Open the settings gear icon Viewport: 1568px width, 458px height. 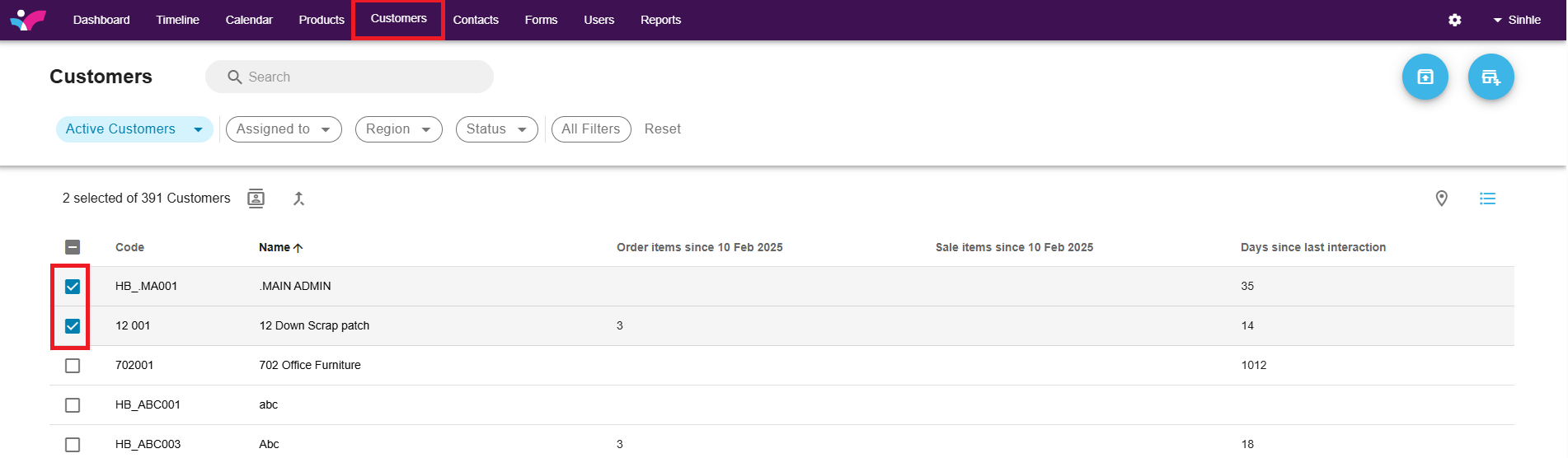pos(1454,20)
